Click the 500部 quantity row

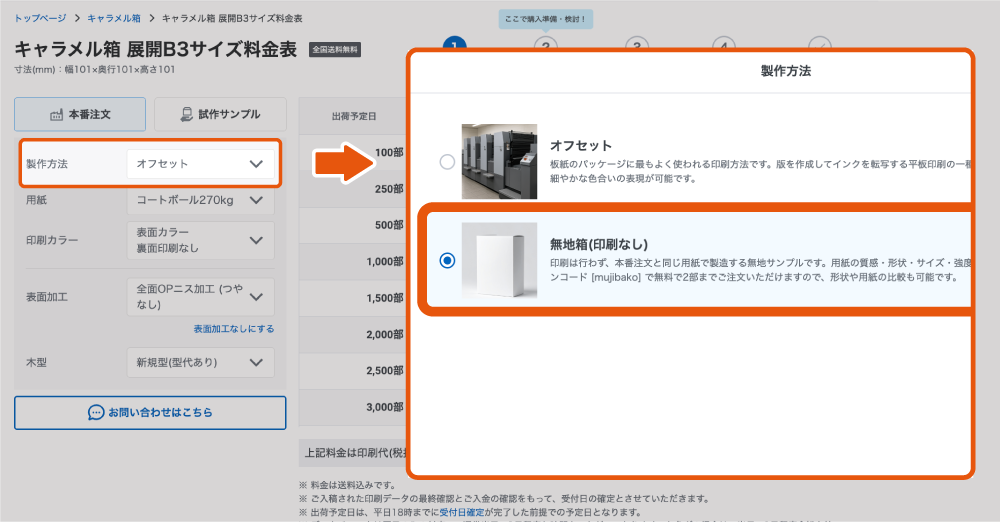353,225
